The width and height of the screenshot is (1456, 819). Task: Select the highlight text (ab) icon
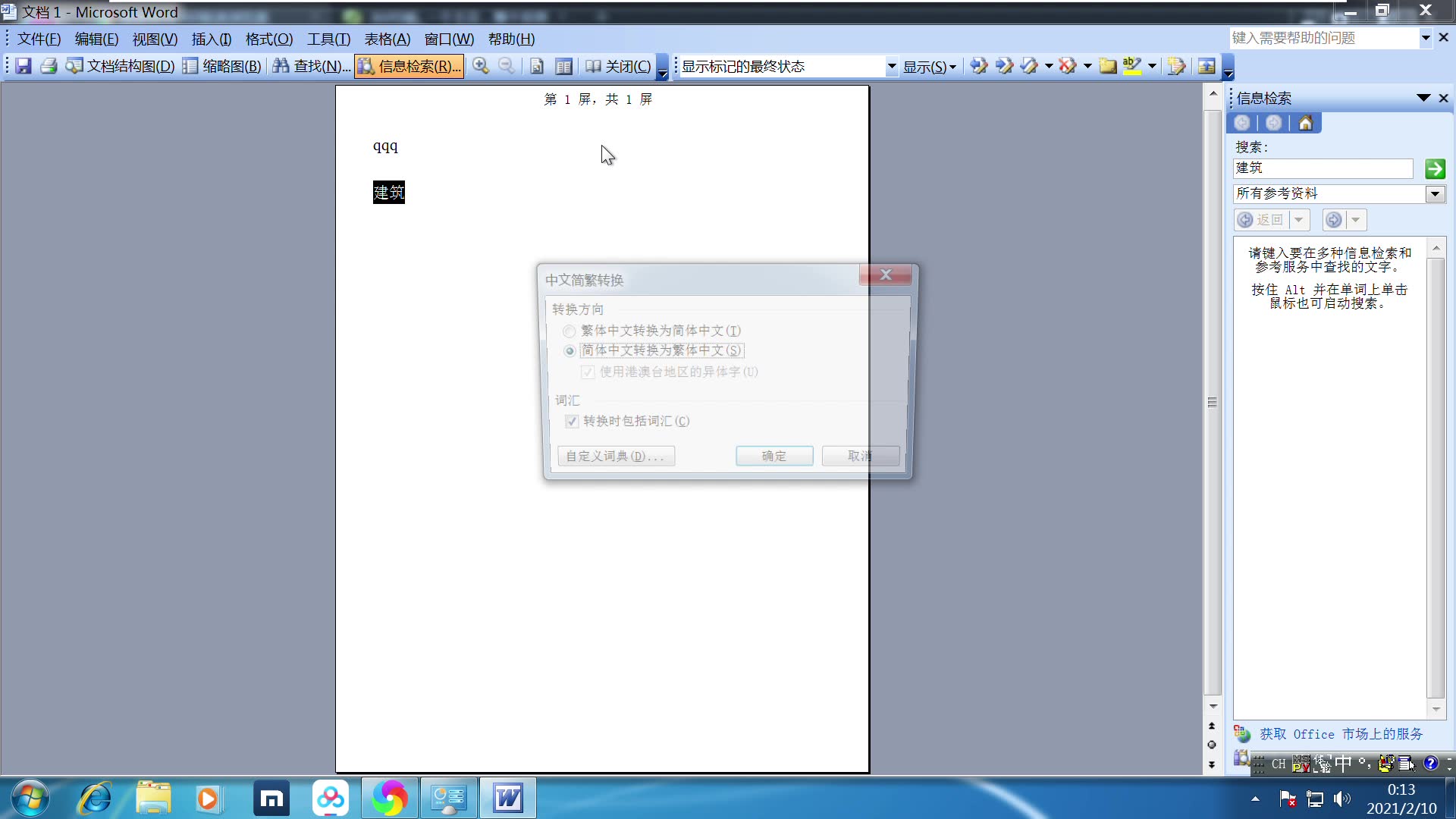(1132, 66)
